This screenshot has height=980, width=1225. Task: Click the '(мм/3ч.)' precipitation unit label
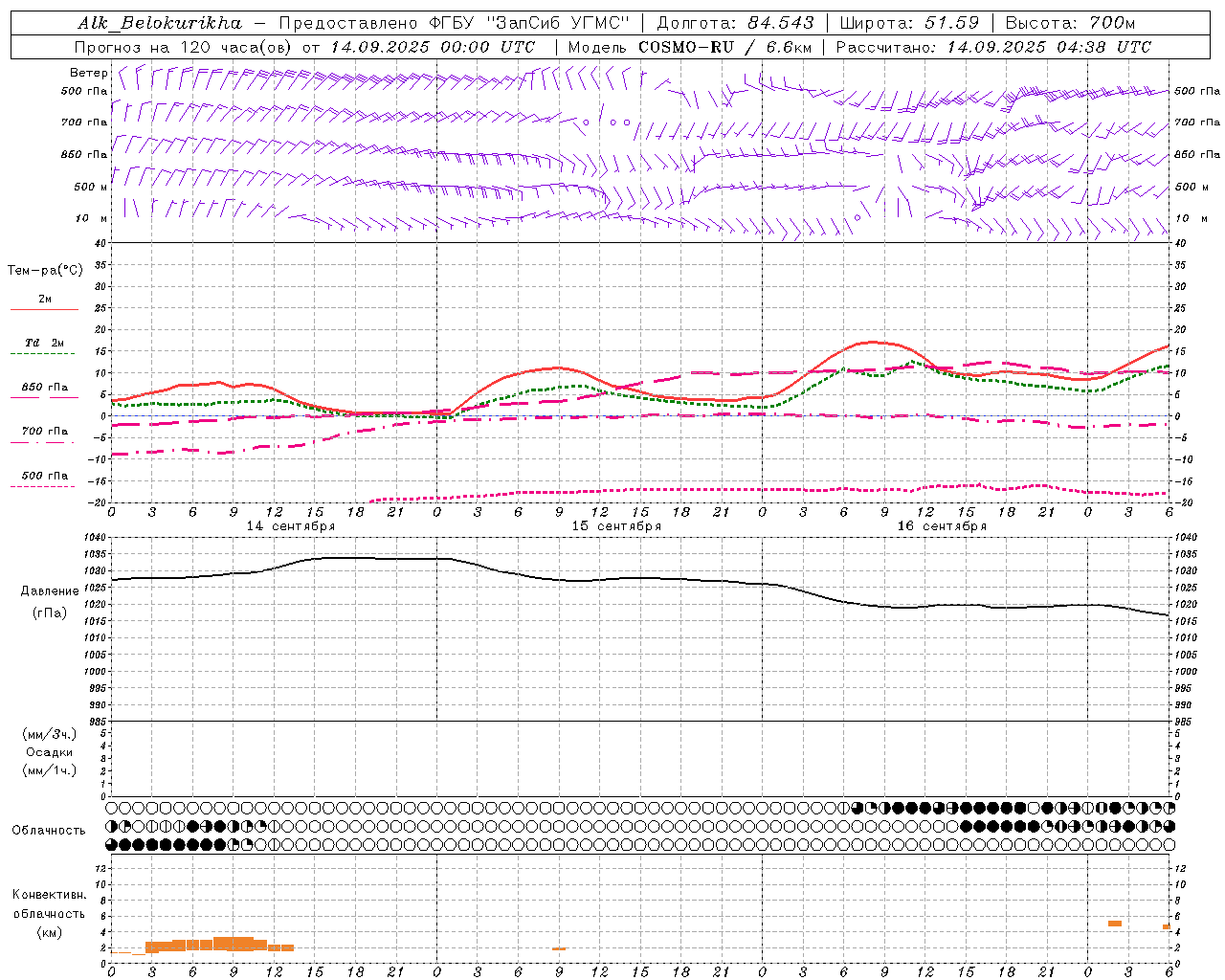point(50,734)
